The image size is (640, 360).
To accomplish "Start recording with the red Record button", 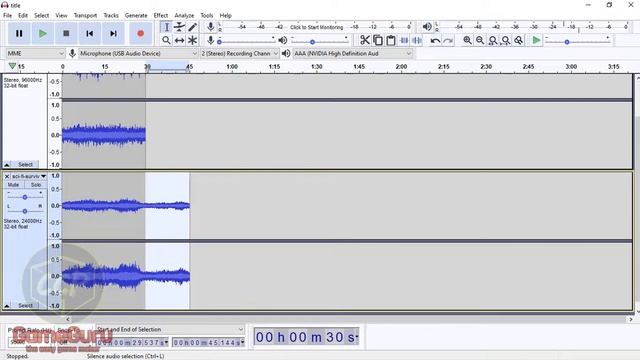I will (x=140, y=33).
